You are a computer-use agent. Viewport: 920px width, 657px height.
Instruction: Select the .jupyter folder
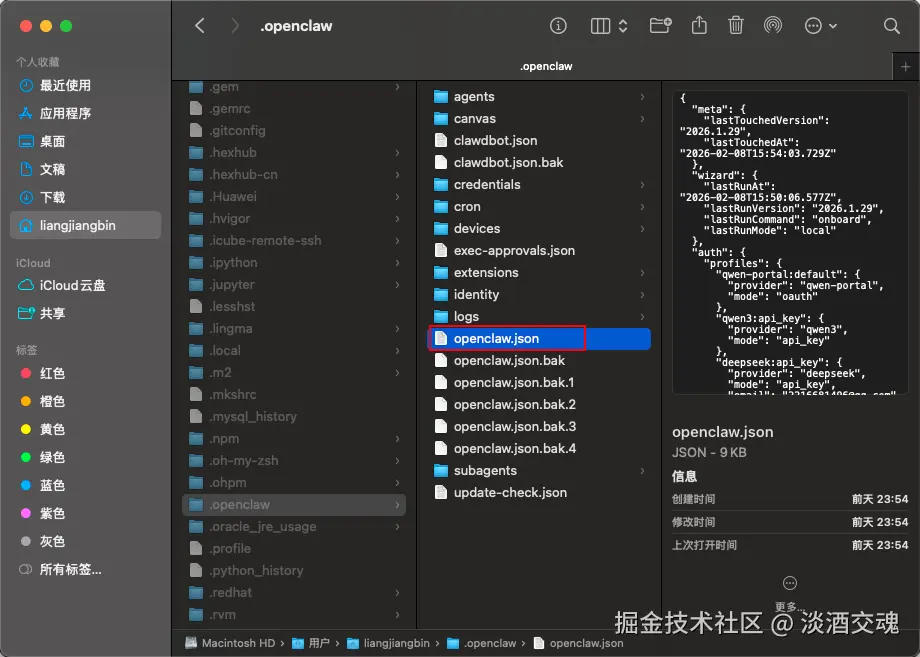pyautogui.click(x=294, y=285)
